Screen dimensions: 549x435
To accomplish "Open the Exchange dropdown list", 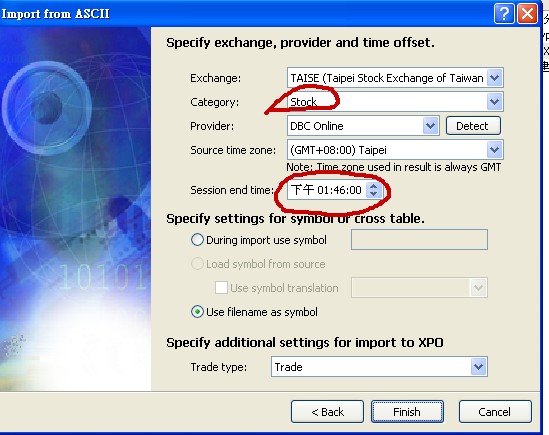I will click(x=494, y=77).
